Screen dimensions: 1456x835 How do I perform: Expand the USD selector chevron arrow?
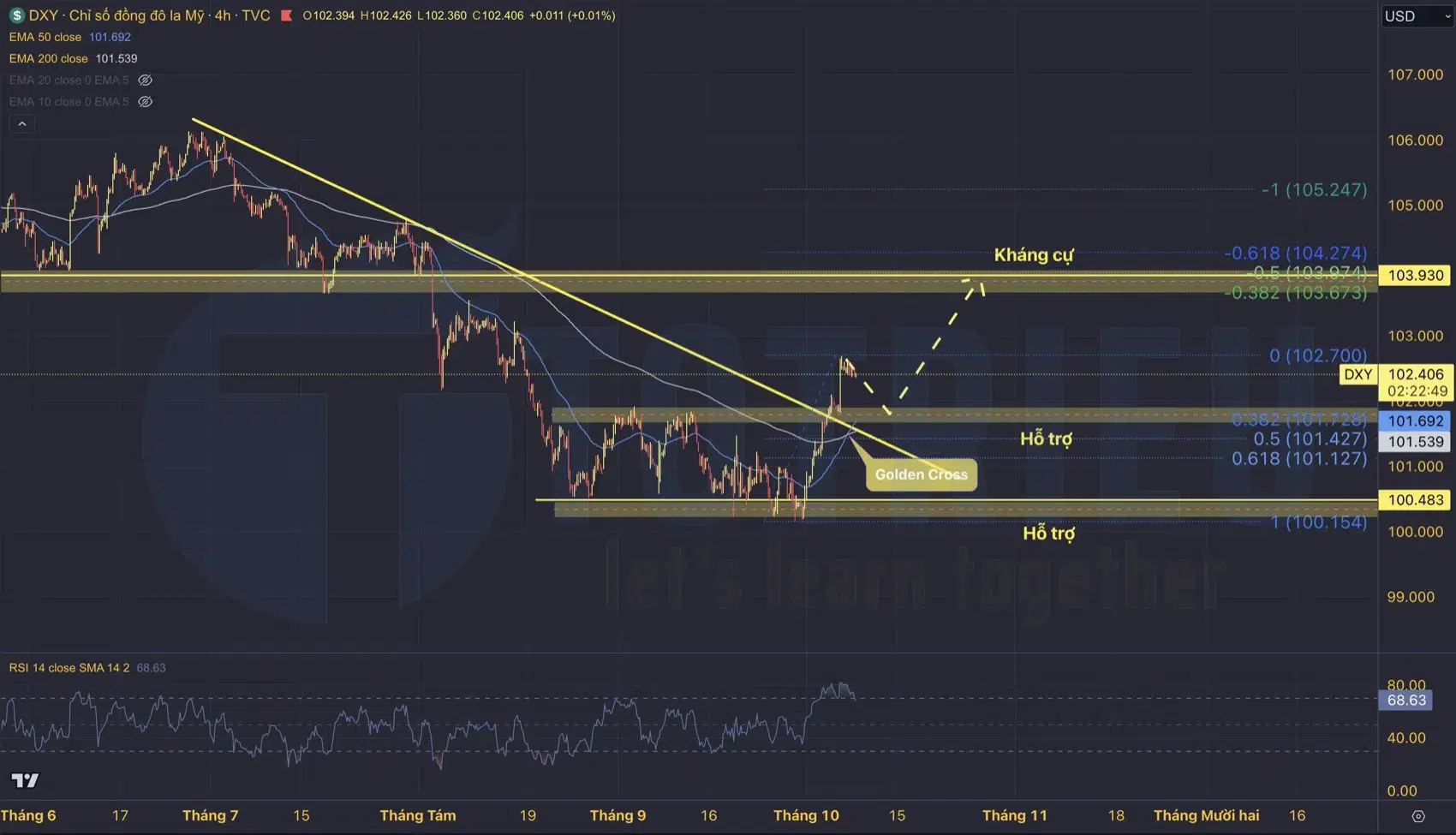coord(1447,15)
